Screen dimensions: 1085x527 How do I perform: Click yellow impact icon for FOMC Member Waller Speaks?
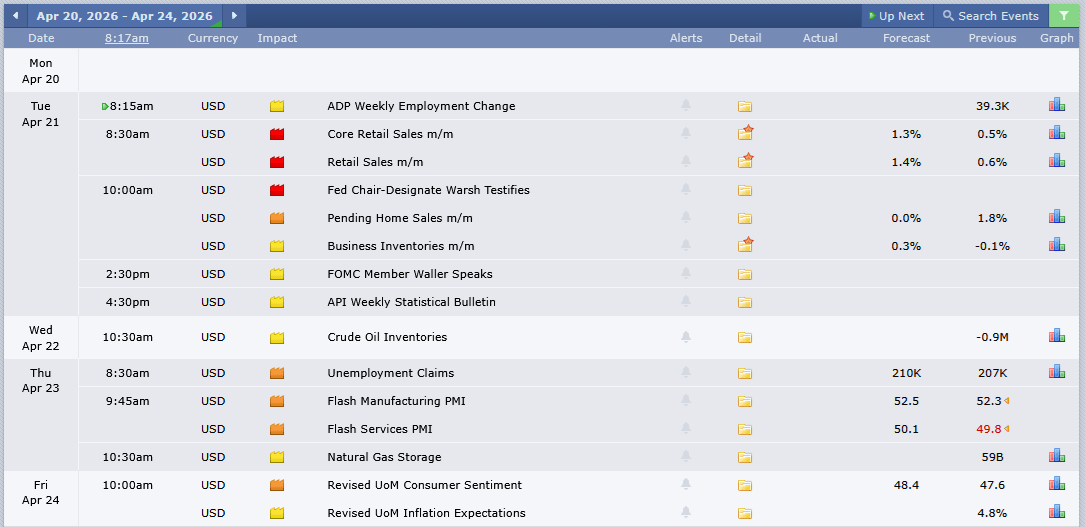(277, 274)
